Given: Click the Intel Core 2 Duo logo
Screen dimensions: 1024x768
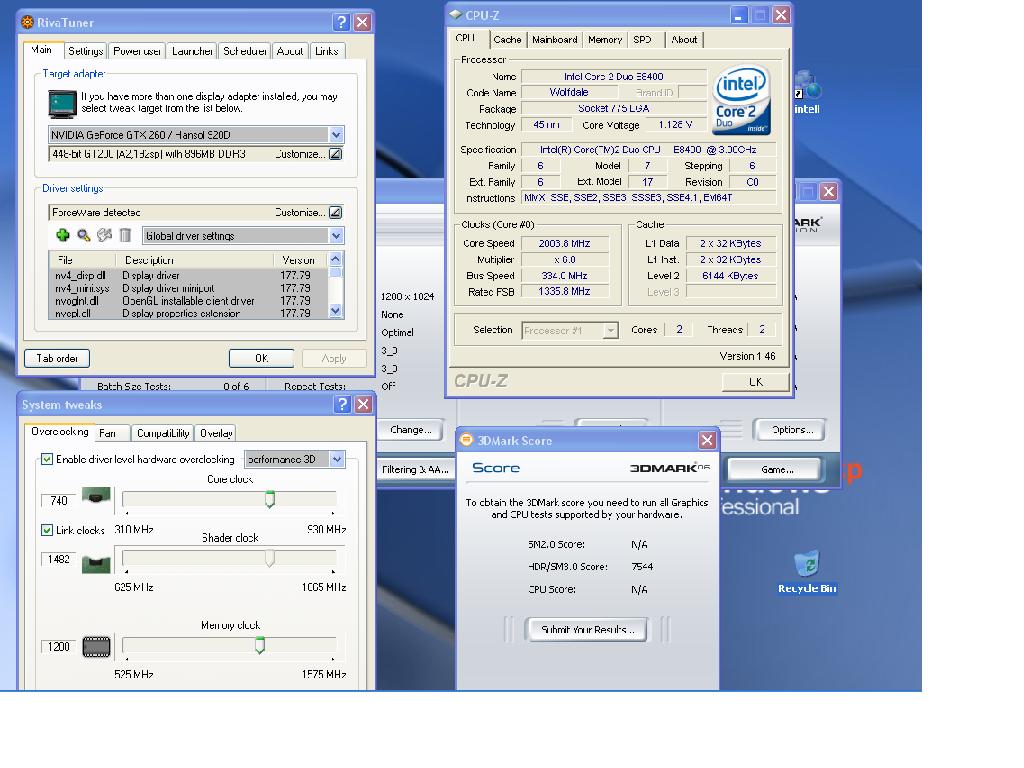Looking at the screenshot, I should (741, 100).
